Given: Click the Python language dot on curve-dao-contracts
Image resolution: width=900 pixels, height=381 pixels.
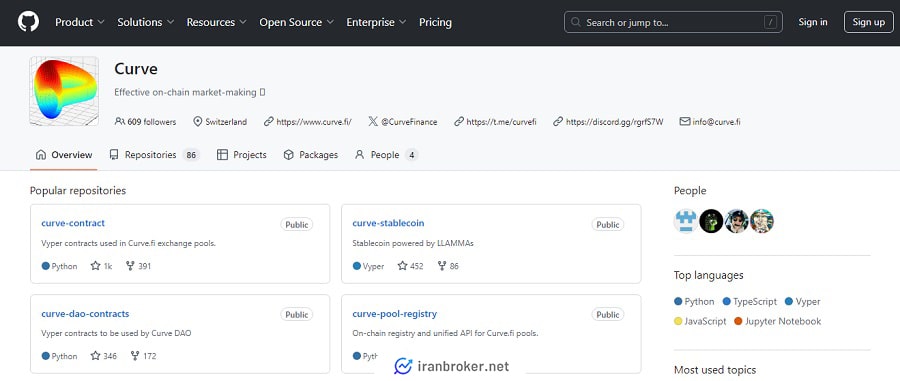Looking at the screenshot, I should (x=45, y=356).
